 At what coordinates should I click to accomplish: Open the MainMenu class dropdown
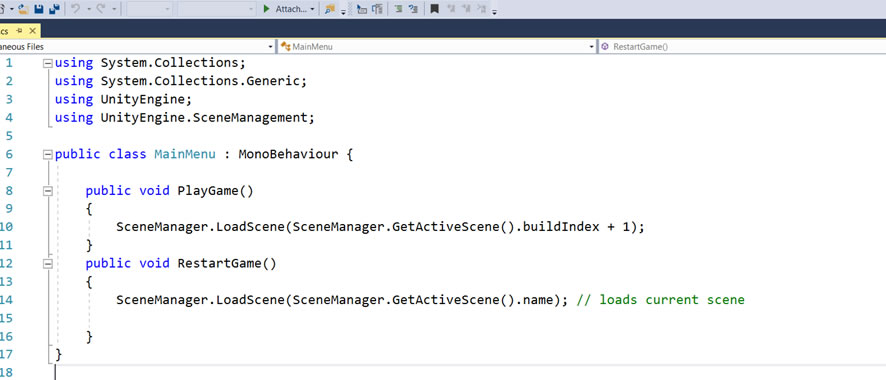437,47
